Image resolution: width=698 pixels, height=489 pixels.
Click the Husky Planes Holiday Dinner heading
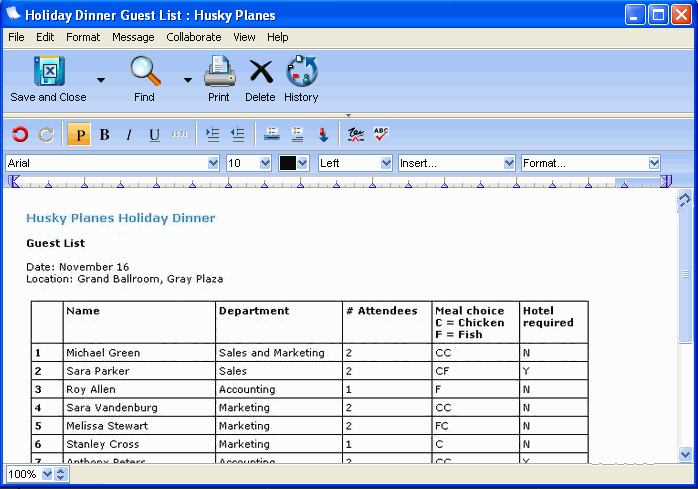click(120, 218)
